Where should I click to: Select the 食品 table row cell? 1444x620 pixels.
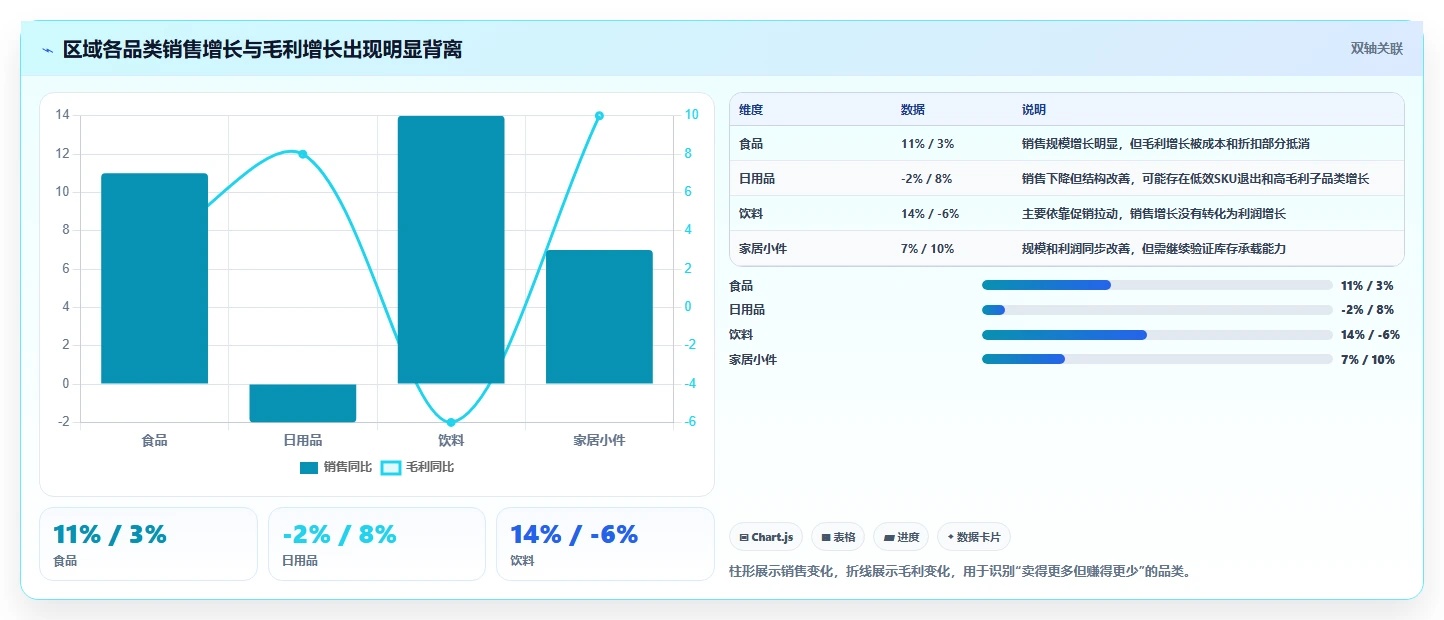coord(751,144)
